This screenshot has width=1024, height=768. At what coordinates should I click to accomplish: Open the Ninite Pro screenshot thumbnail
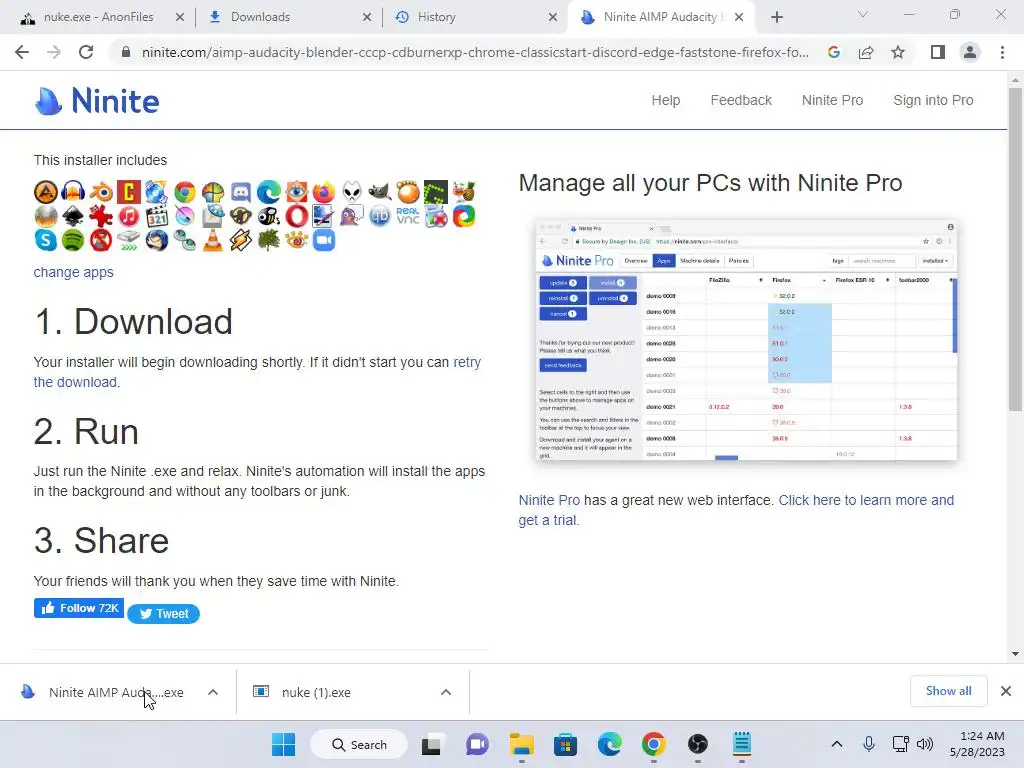746,341
